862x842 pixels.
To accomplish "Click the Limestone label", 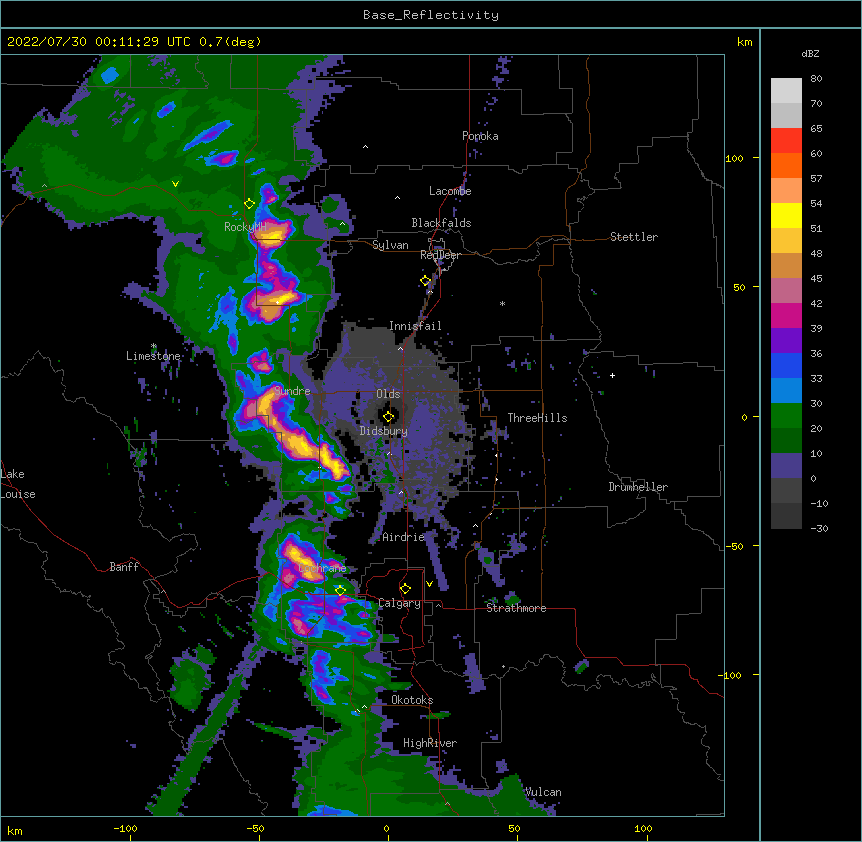I will click(x=153, y=356).
